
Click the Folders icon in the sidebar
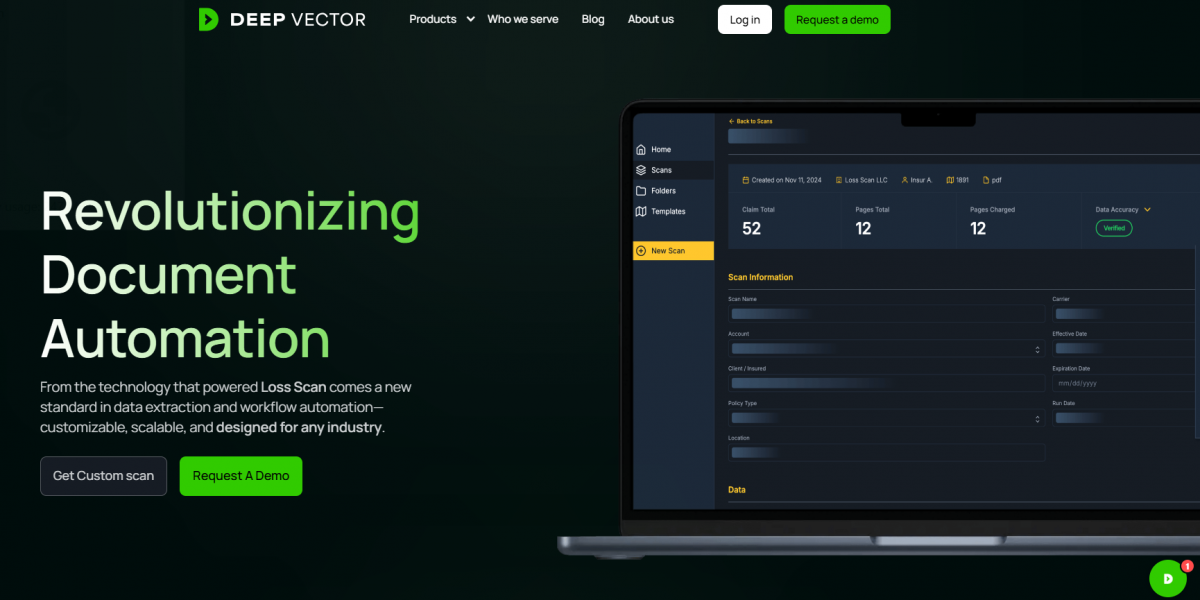pos(641,190)
